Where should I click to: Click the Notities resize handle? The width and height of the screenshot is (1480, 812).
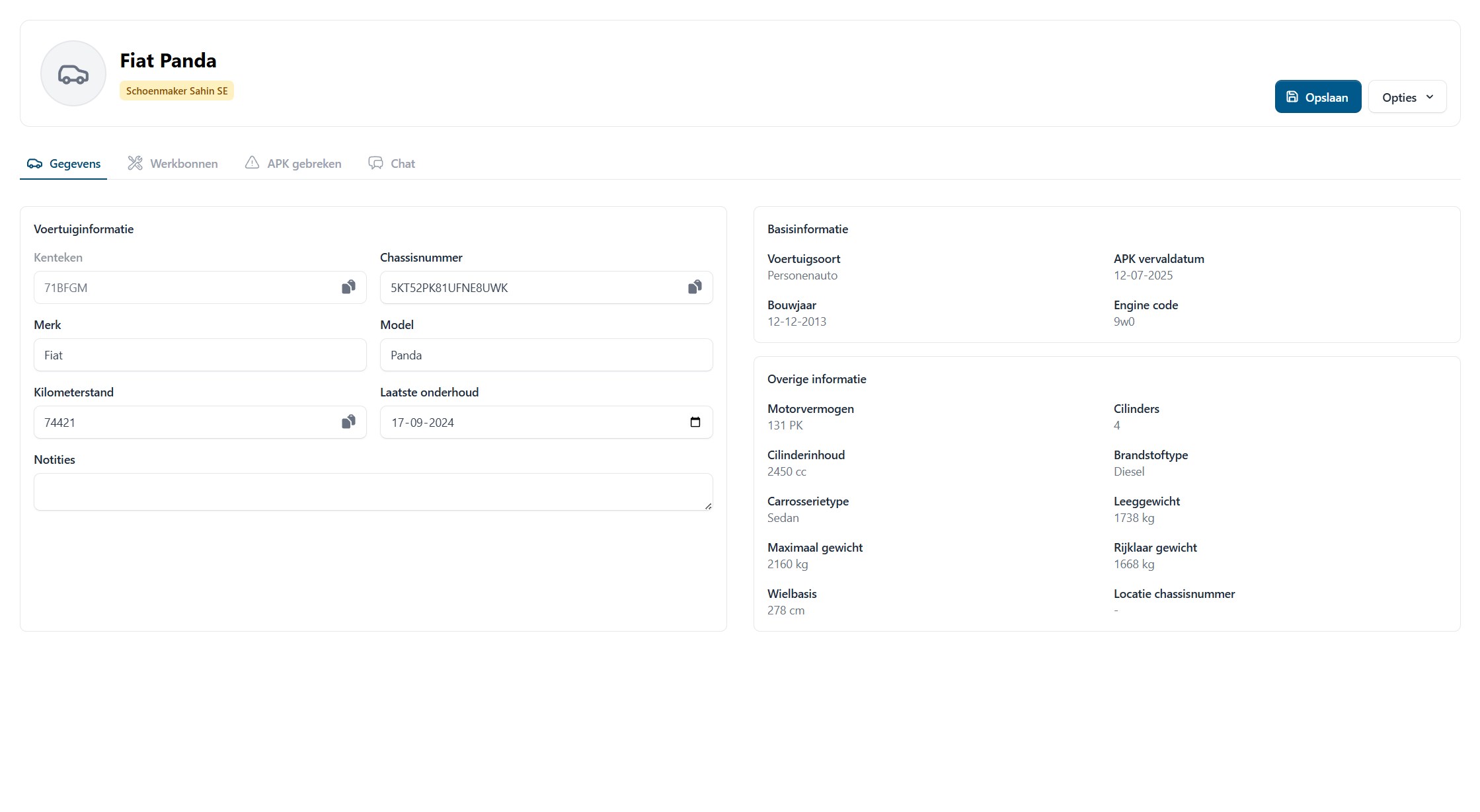click(x=708, y=506)
